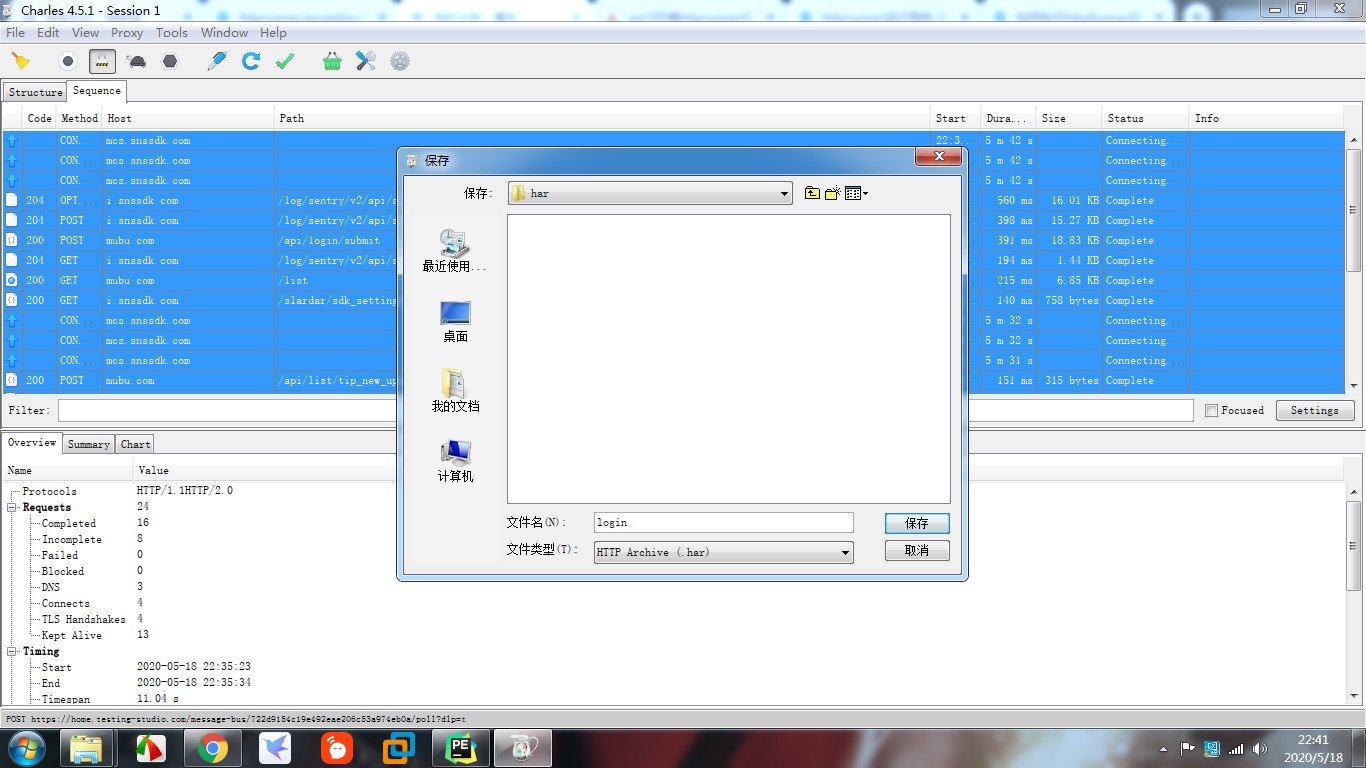The height and width of the screenshot is (768, 1366).
Task: Show hidden tray icons arrow
Action: click(1164, 748)
